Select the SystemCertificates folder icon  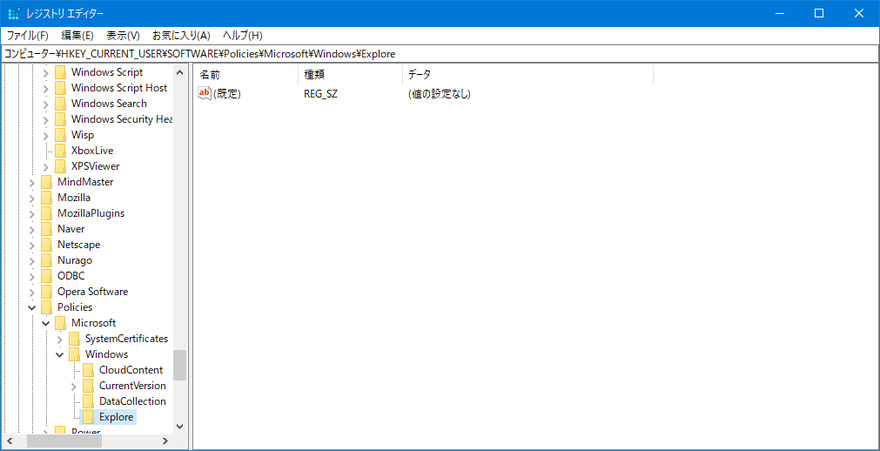[74, 339]
